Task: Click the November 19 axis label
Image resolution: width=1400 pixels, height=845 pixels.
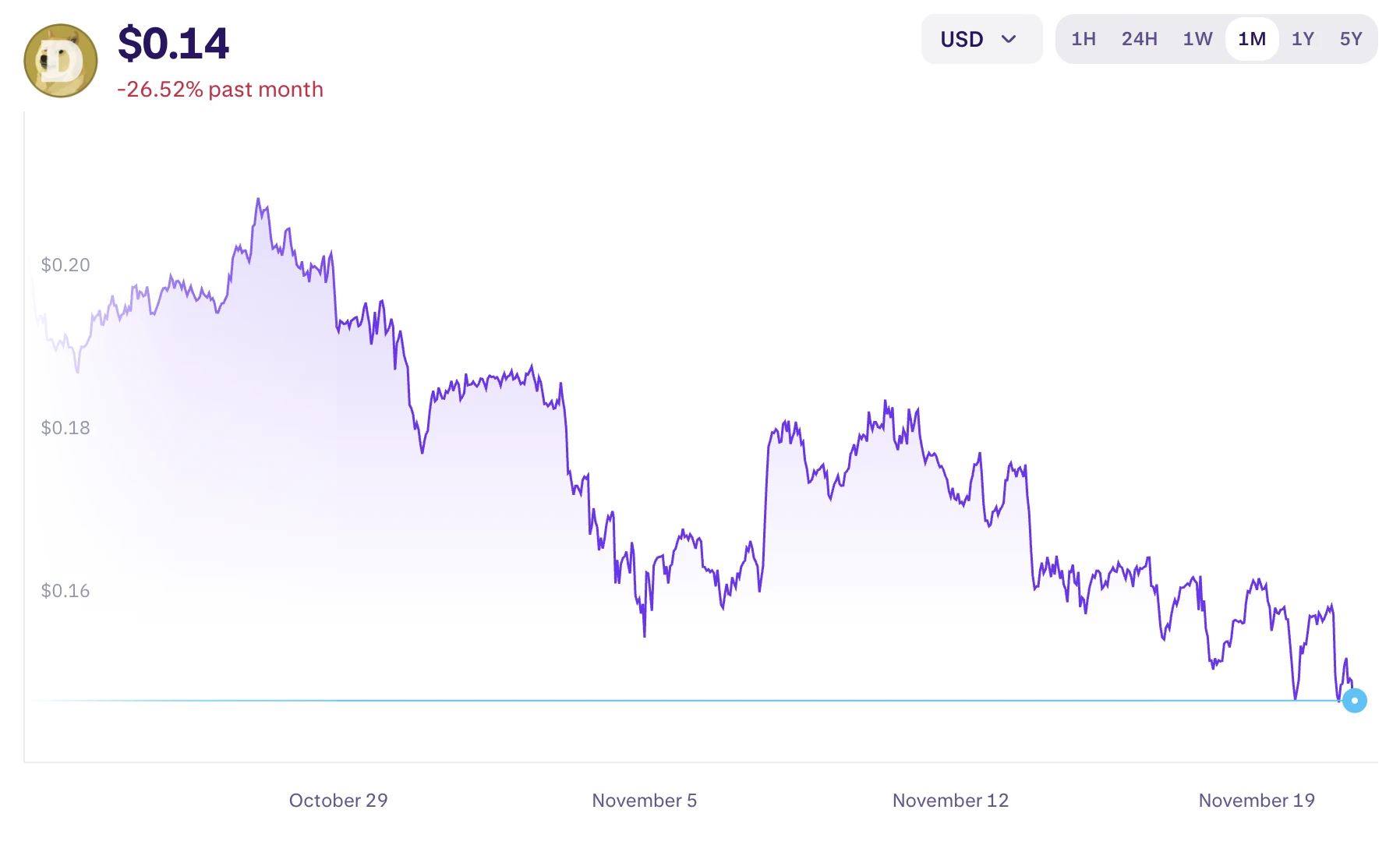Action: pos(1257,801)
